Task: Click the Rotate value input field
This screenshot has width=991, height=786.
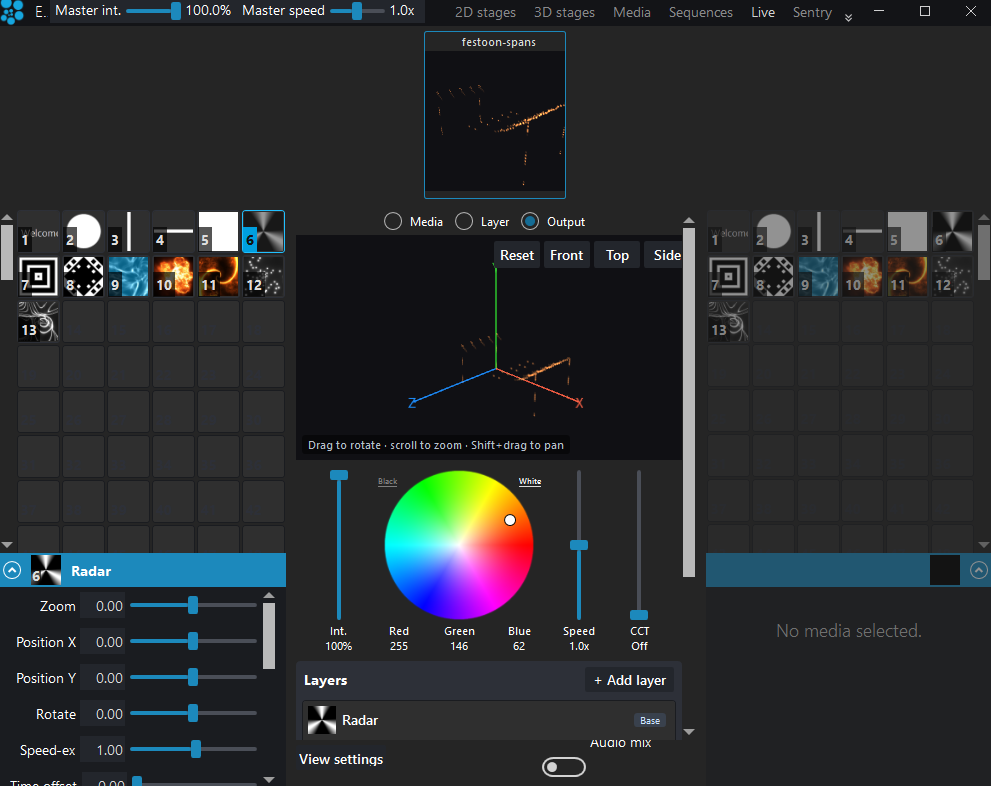Action: [104, 714]
